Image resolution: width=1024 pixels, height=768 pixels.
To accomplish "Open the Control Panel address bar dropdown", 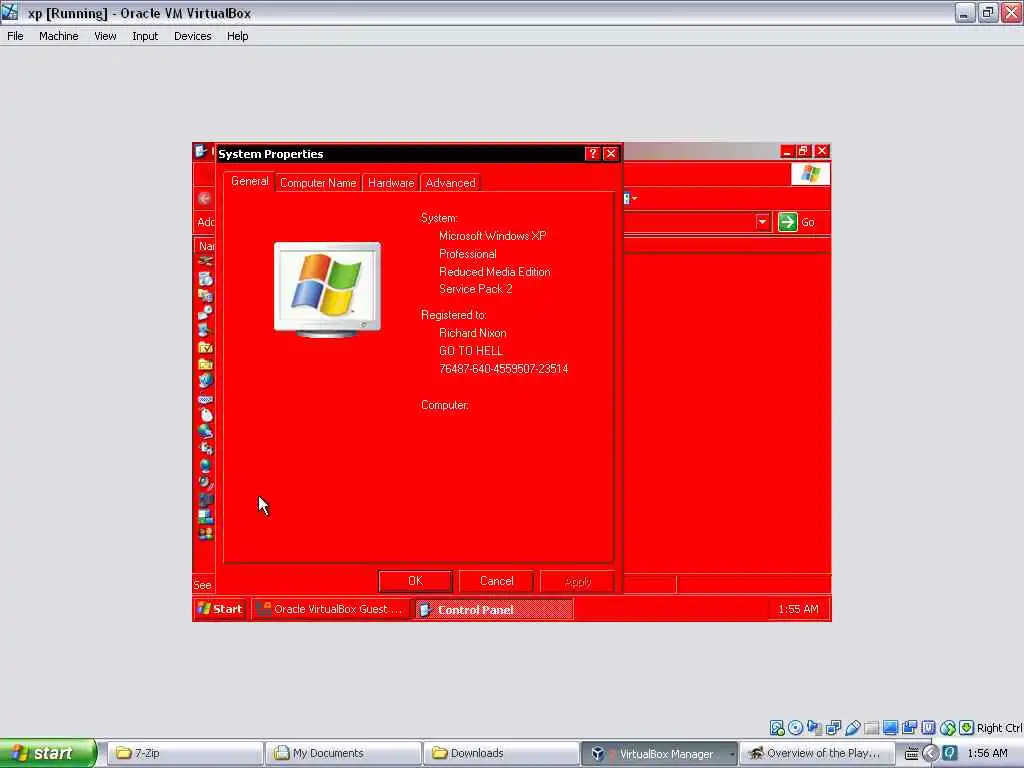I will click(762, 222).
